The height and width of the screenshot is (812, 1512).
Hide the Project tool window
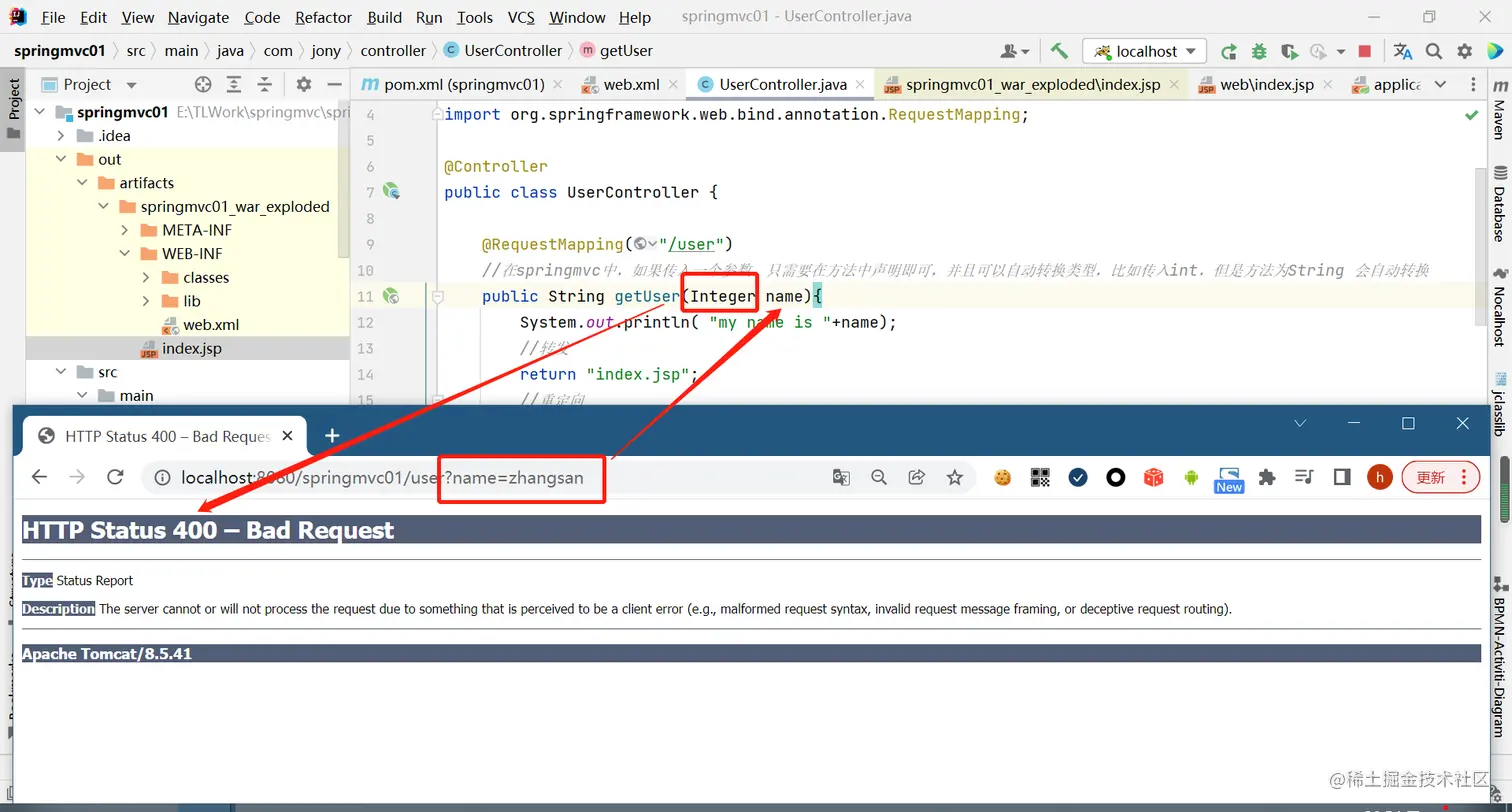tap(335, 85)
